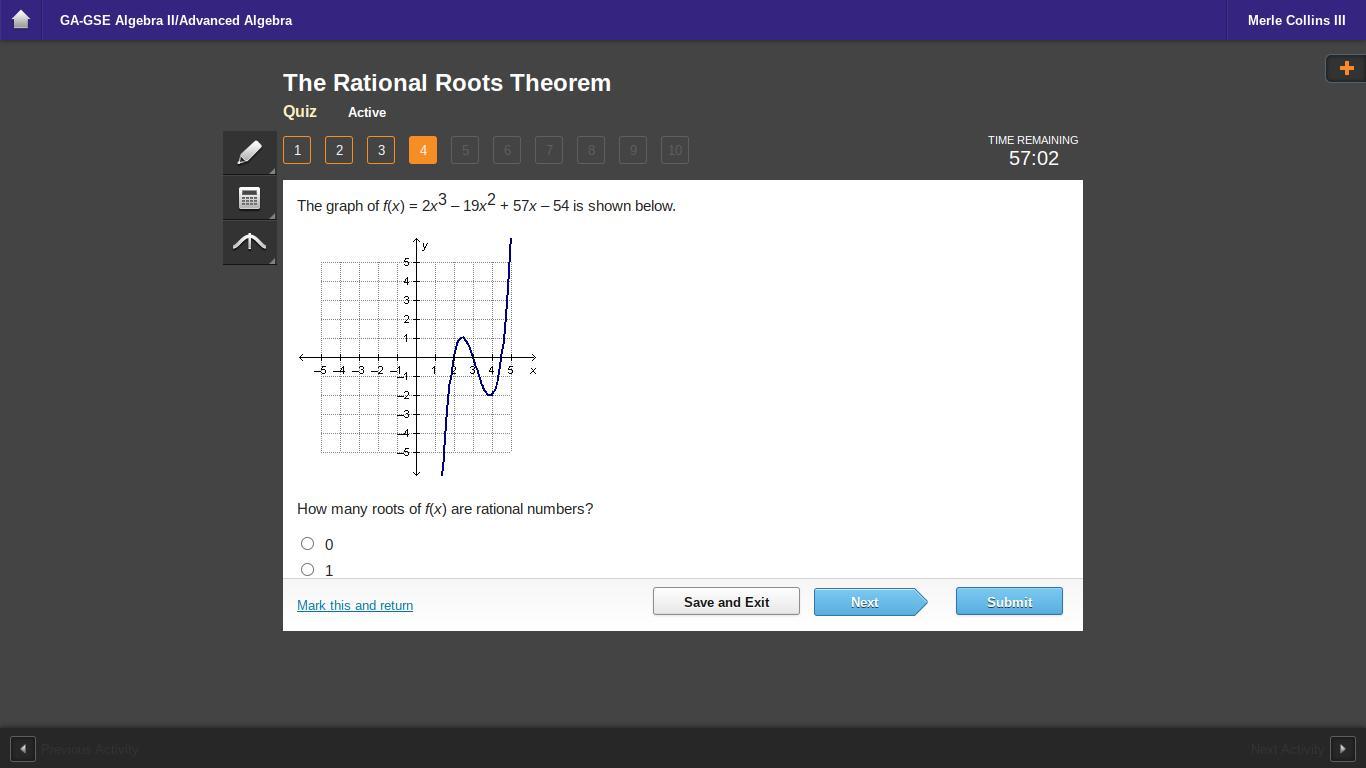
Task: Select answer option 1
Action: (x=307, y=570)
